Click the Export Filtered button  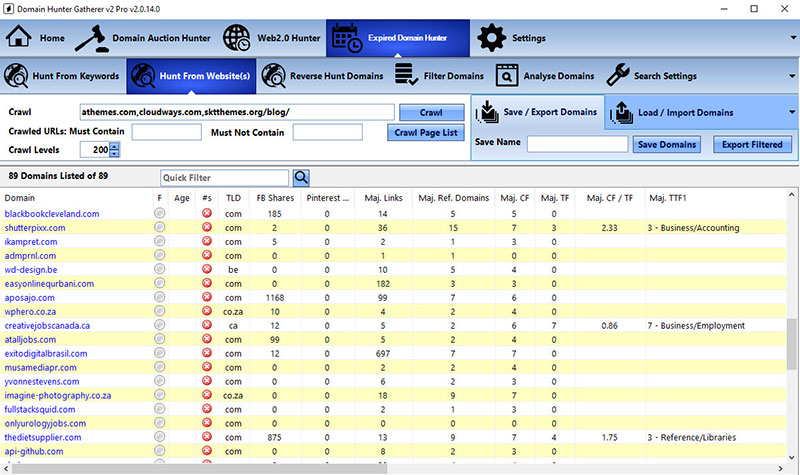(752, 145)
